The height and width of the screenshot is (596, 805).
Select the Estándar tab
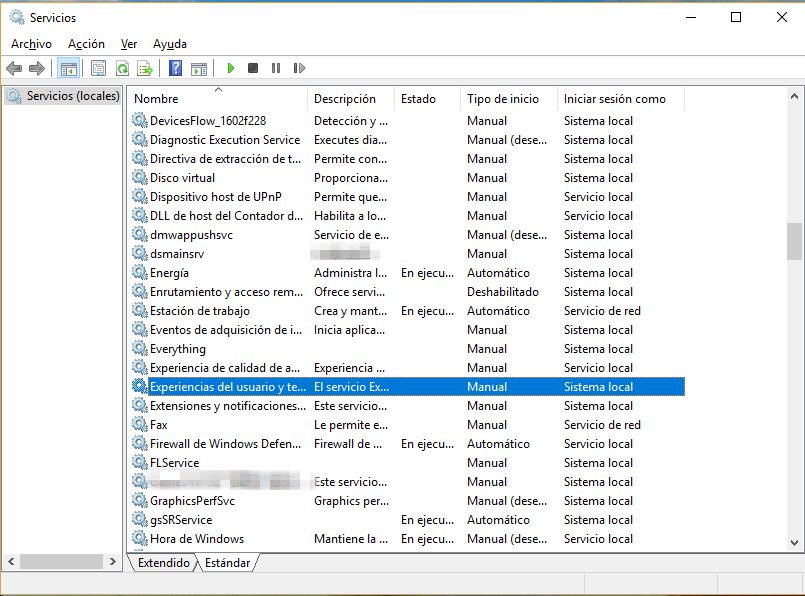(x=227, y=563)
